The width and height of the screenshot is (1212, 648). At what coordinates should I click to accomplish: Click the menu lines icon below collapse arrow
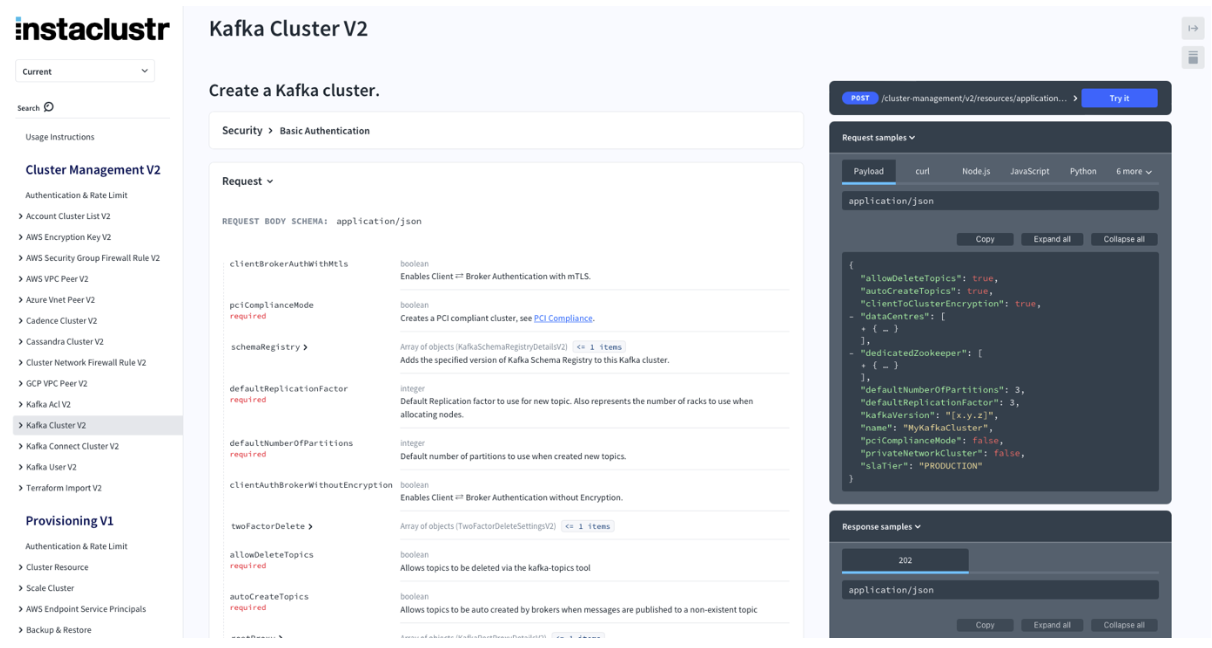coord(1192,57)
